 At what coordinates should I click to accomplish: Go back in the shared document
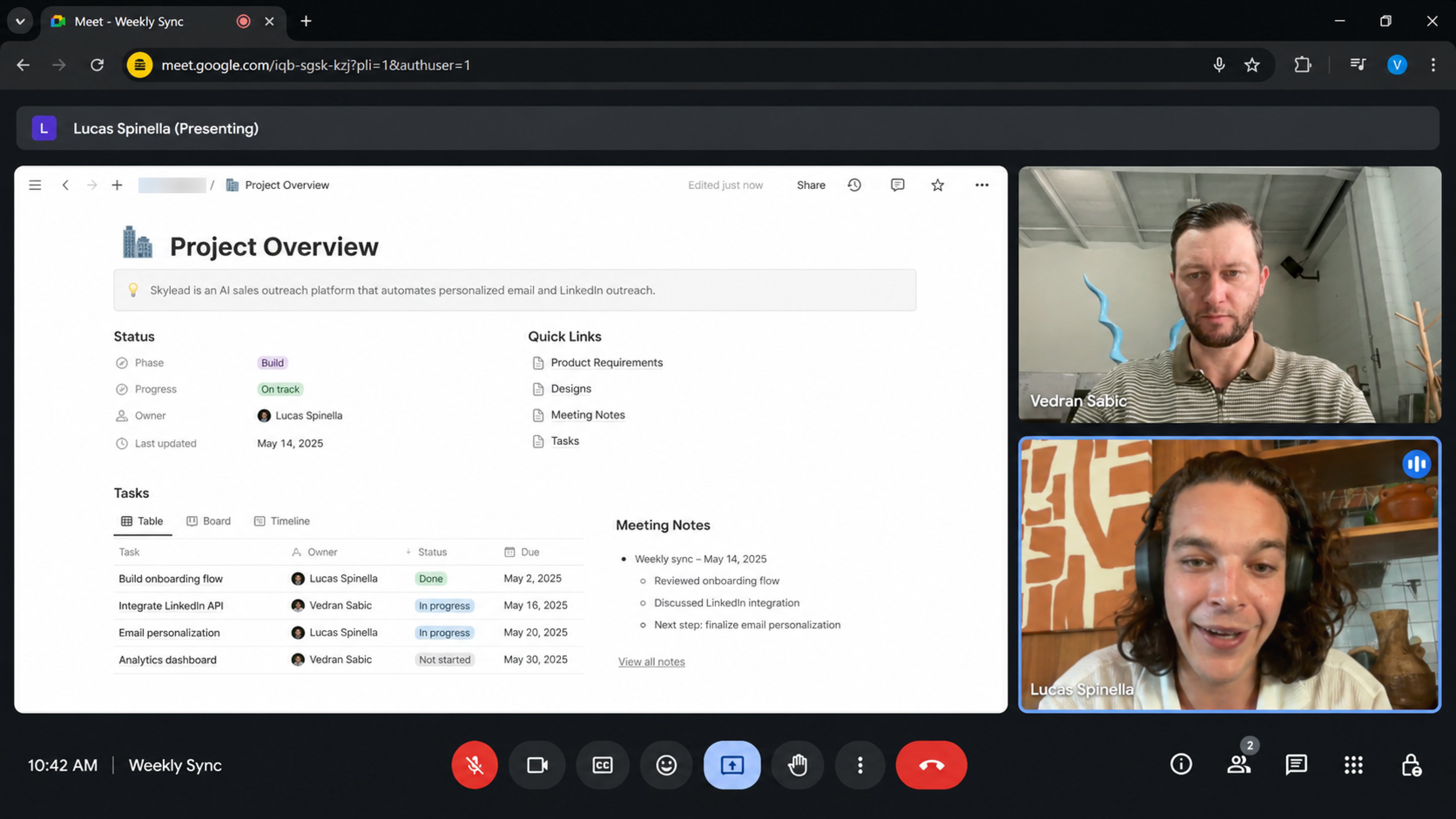click(66, 185)
